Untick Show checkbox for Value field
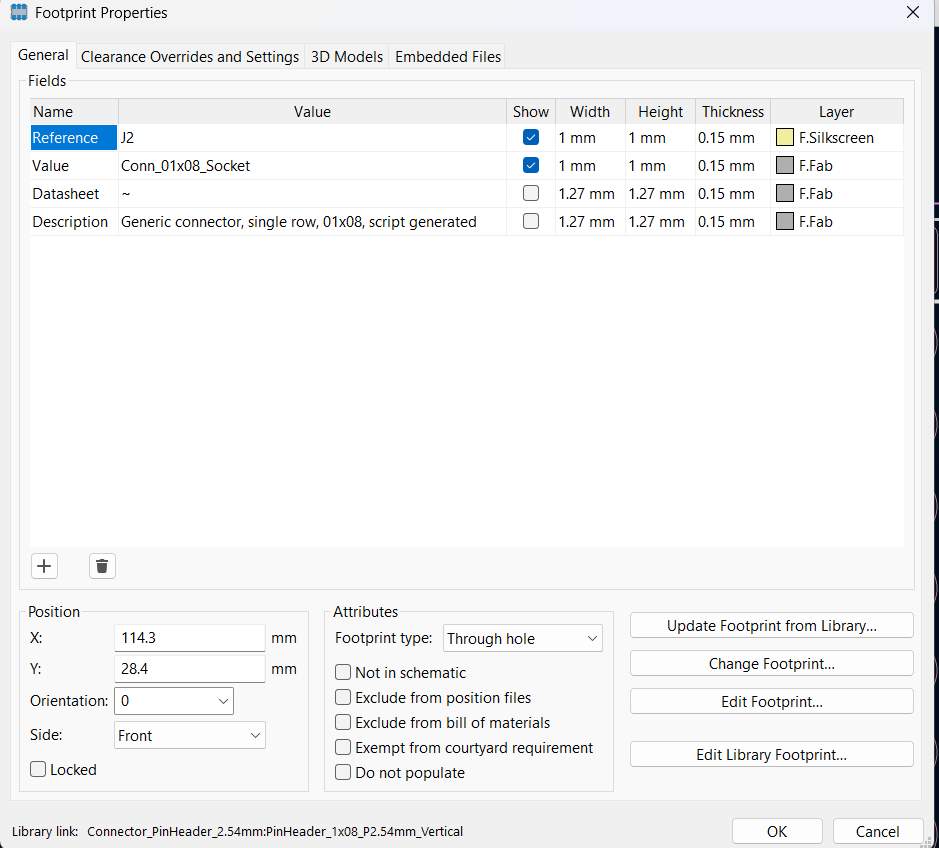This screenshot has width=939, height=848. 531,165
